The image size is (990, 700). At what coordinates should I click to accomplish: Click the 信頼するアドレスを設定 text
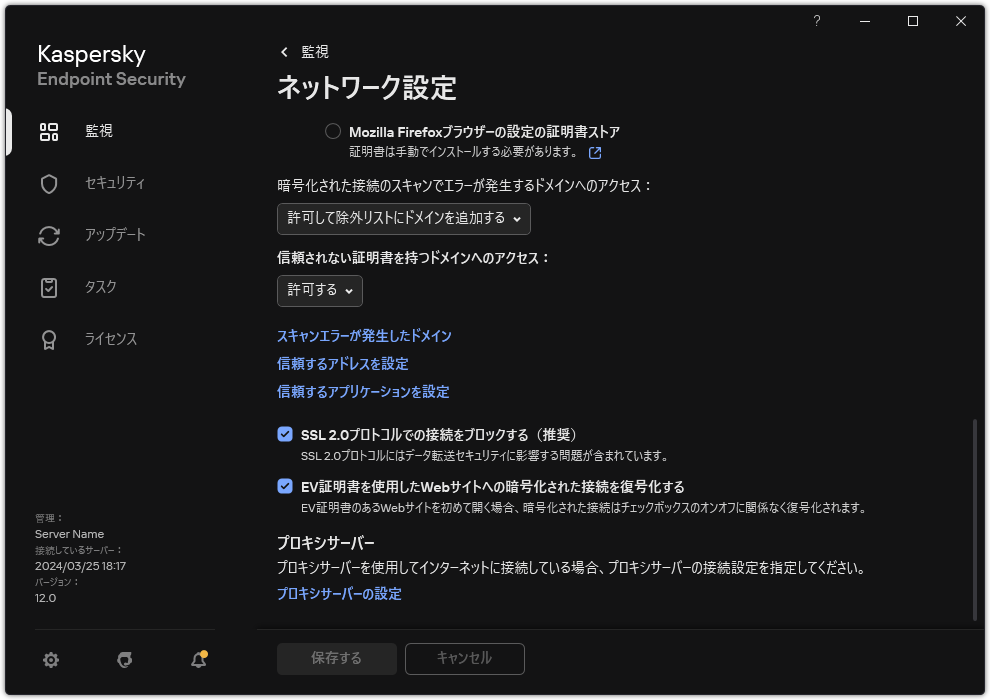pos(343,363)
